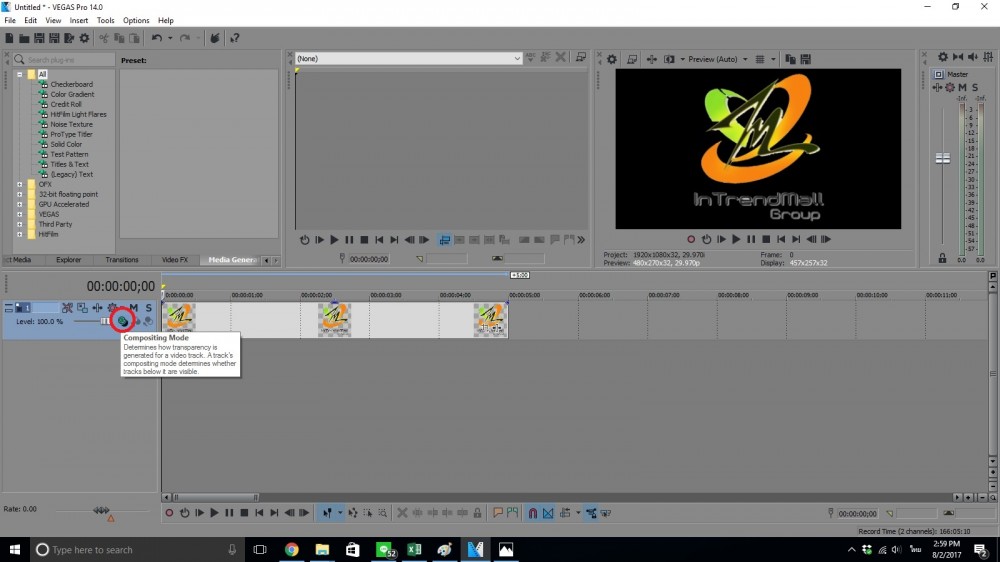
Task: Click the Insert Marker icon
Action: tap(498, 513)
